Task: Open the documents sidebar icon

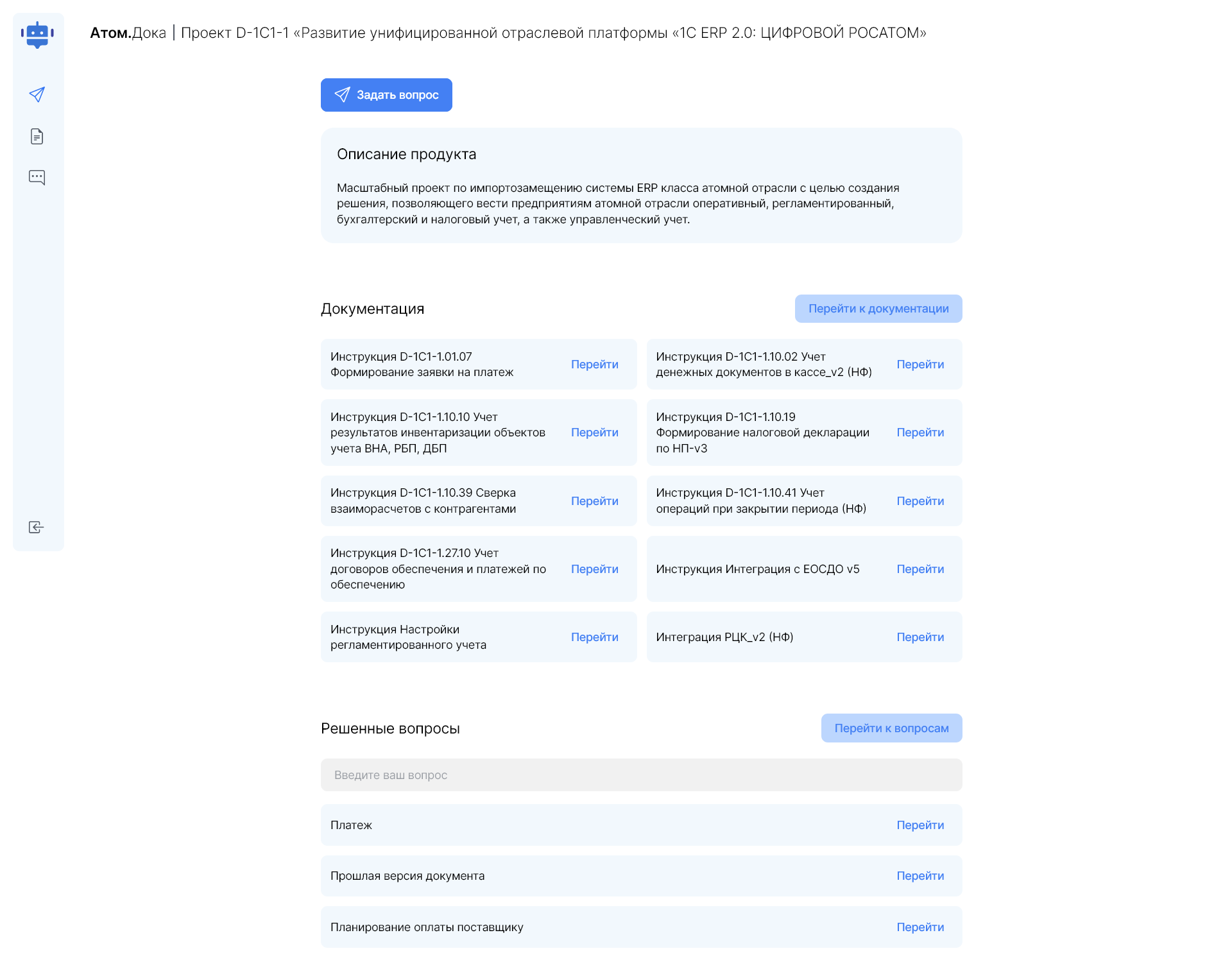Action: [37, 136]
